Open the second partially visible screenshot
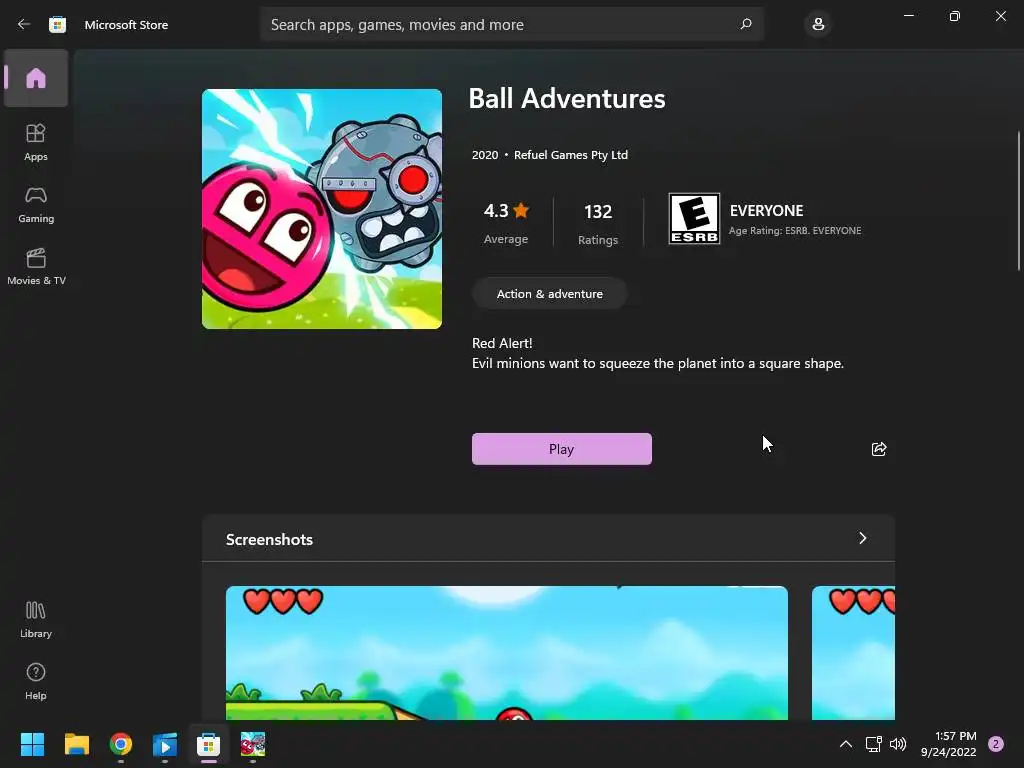 point(853,653)
